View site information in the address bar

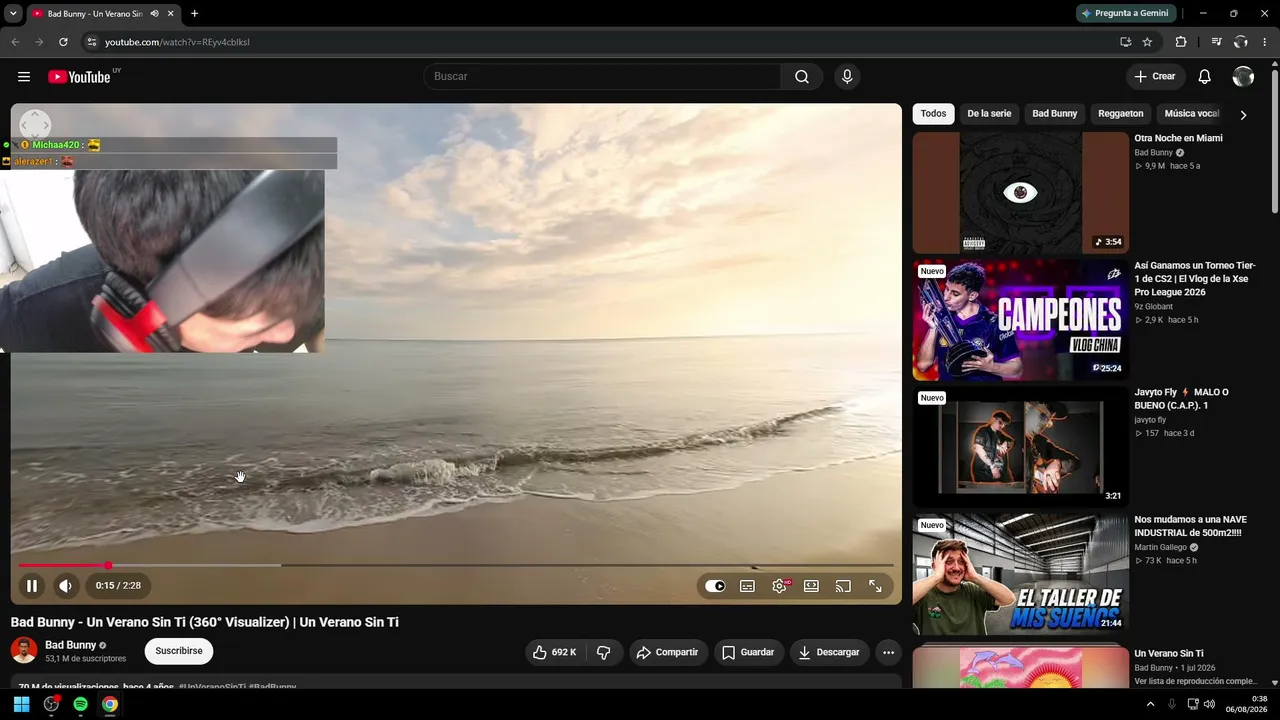point(91,42)
